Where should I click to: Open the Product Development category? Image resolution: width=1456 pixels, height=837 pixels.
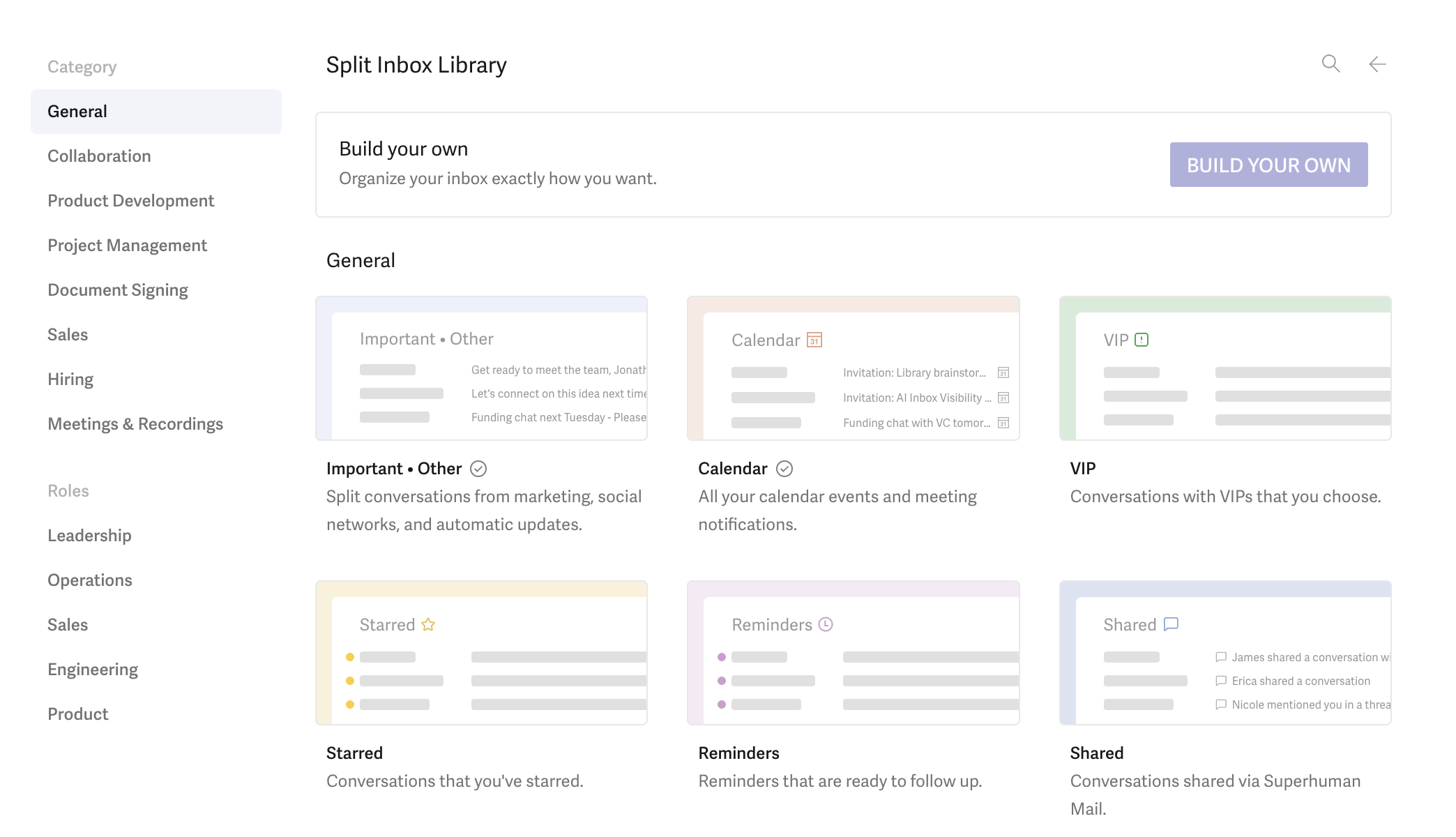coord(130,201)
